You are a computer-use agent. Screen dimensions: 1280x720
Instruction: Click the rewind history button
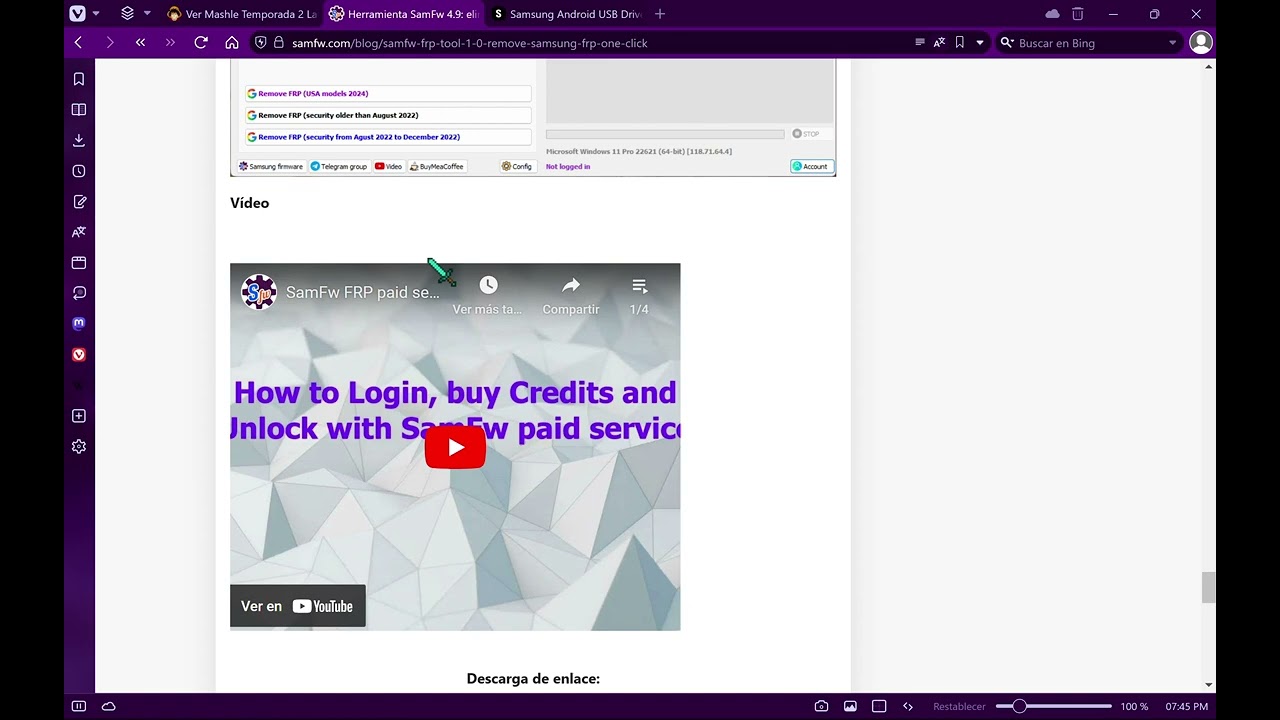click(140, 43)
